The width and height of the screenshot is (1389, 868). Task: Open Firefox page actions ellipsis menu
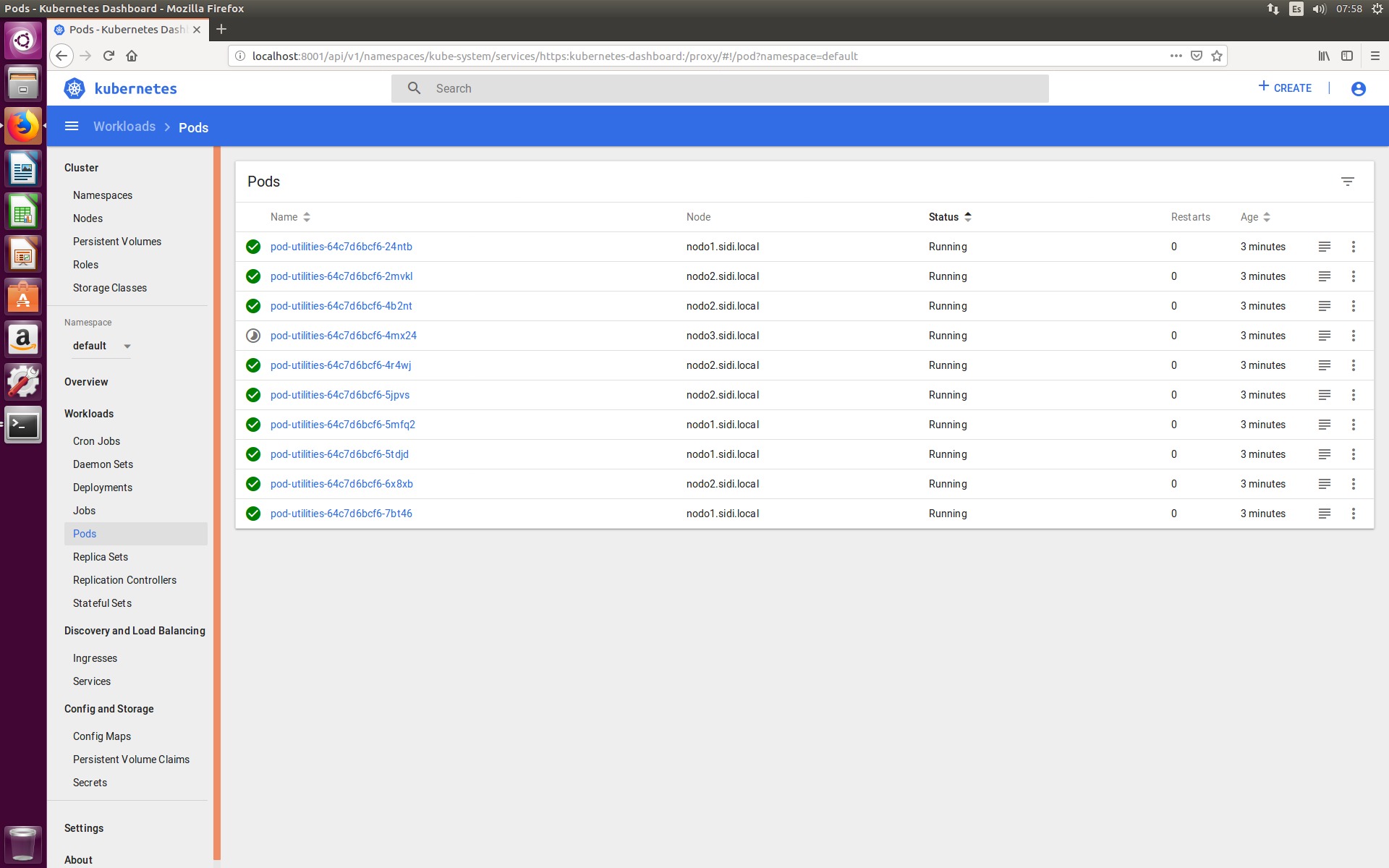tap(1176, 56)
